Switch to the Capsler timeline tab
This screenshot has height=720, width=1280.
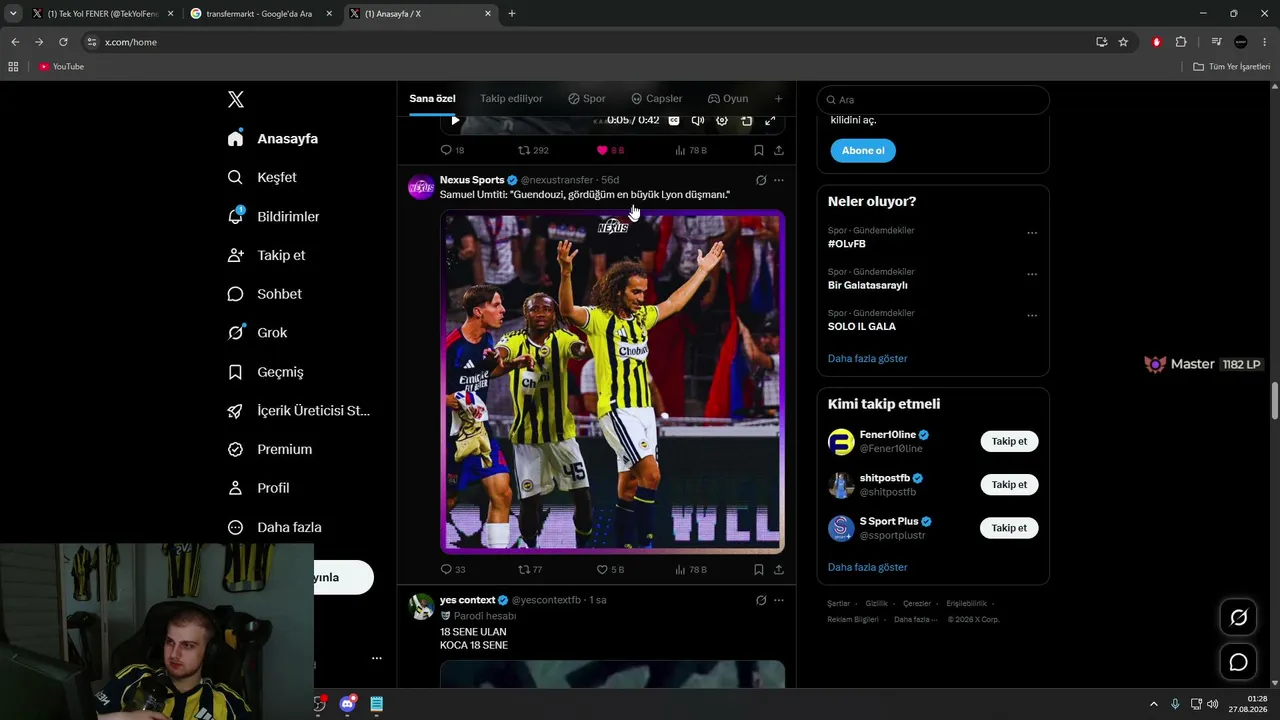657,99
